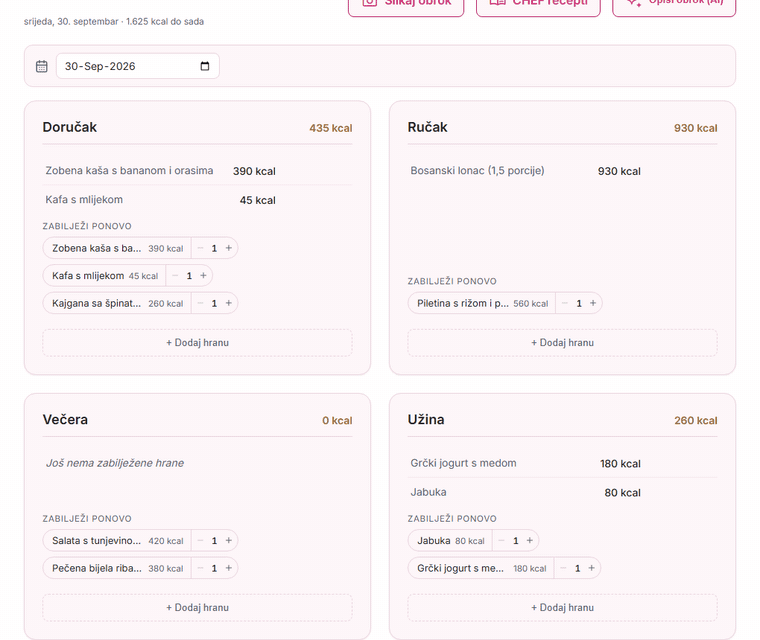The width and height of the screenshot is (760, 640).
Task: Increase quantity for Grčki jogurt quick-add chip
Action: pyautogui.click(x=591, y=568)
